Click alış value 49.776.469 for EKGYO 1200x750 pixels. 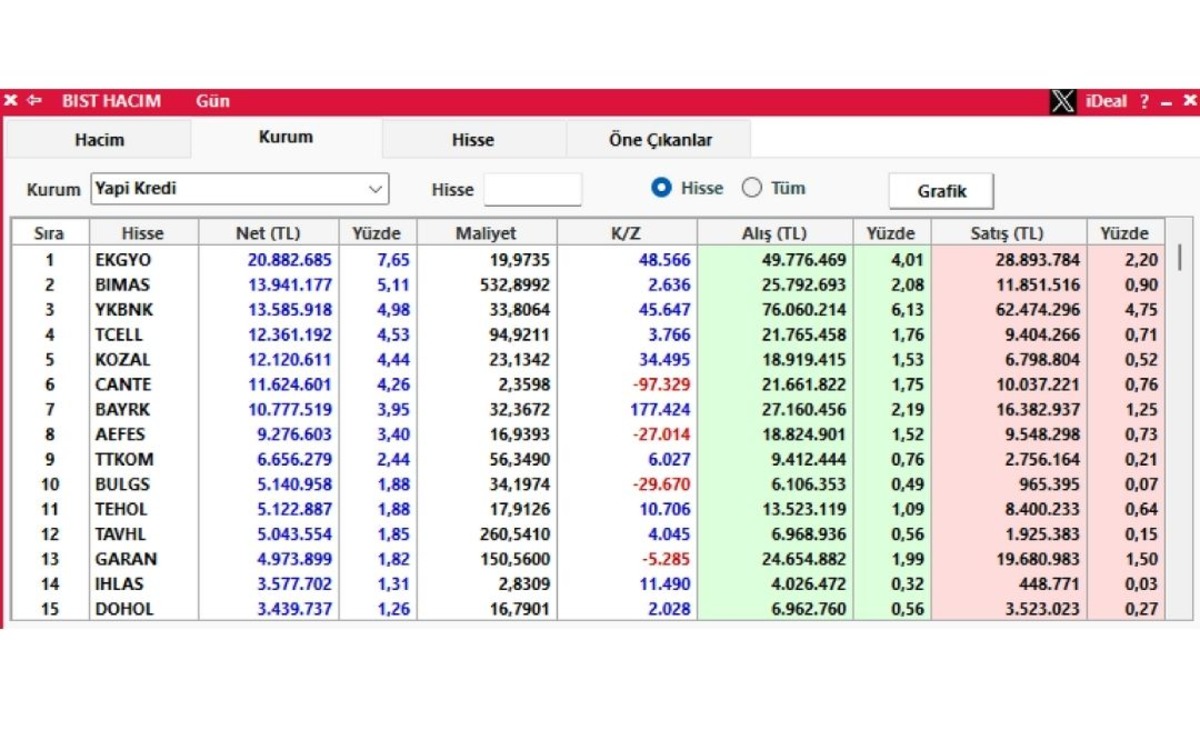803,260
